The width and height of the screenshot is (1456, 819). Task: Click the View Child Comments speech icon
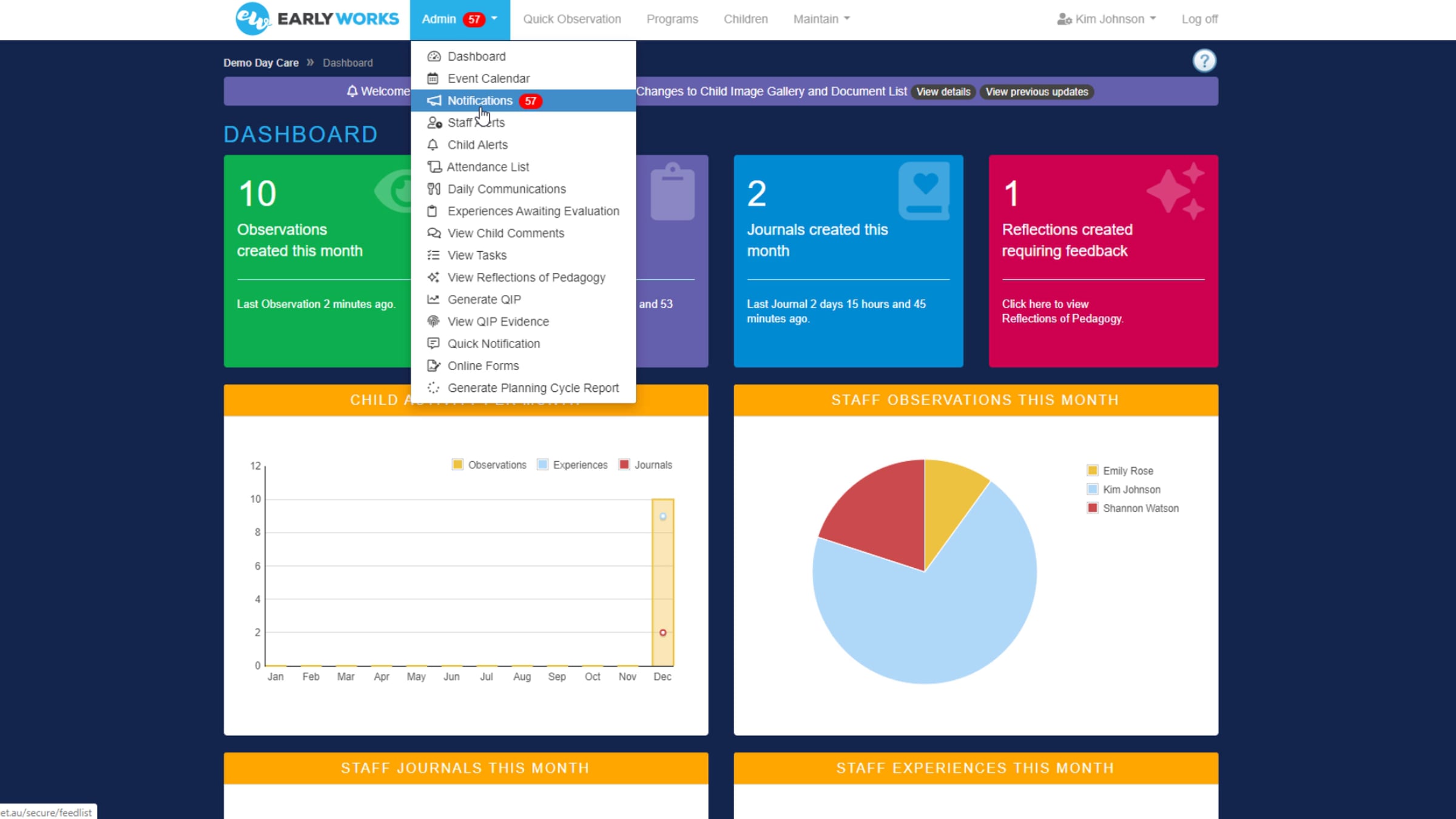(x=433, y=233)
